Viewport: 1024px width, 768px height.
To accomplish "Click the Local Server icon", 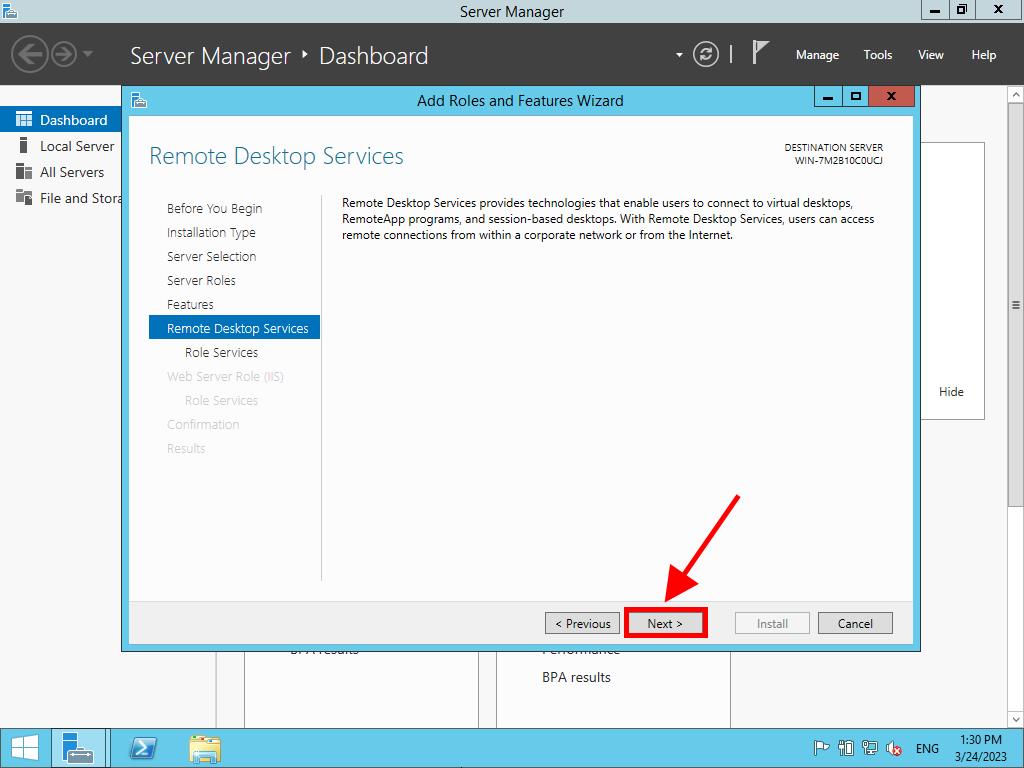I will [x=24, y=145].
